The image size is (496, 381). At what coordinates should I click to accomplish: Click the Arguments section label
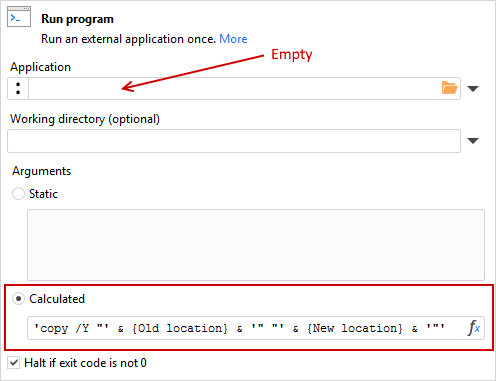(42, 171)
